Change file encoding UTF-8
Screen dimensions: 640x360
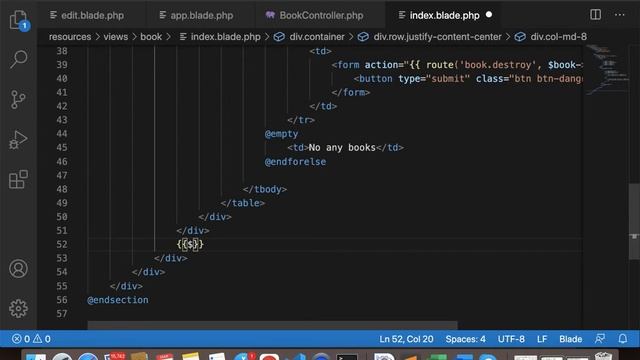511,339
